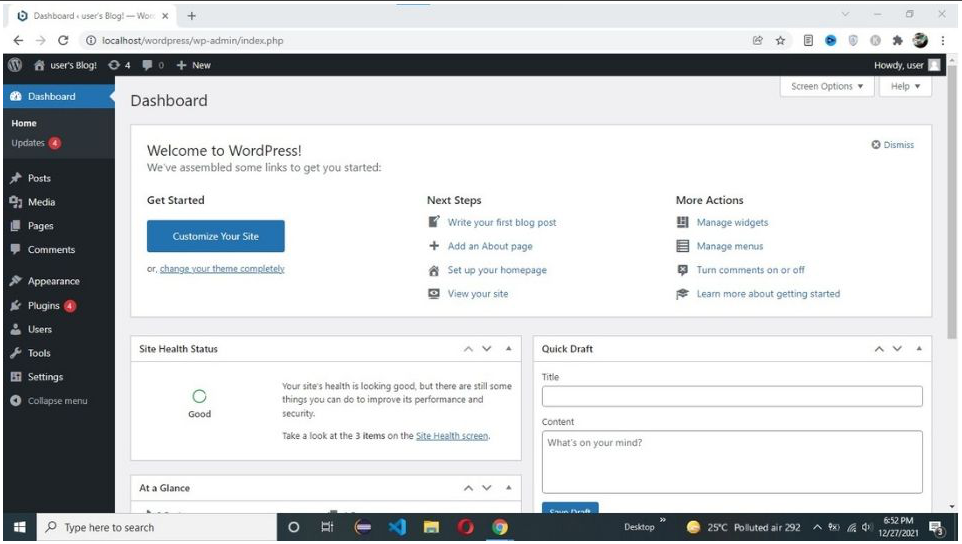Screen dimensions: 962x544
Task: Move At a Glance panel down
Action: pyautogui.click(x=487, y=488)
